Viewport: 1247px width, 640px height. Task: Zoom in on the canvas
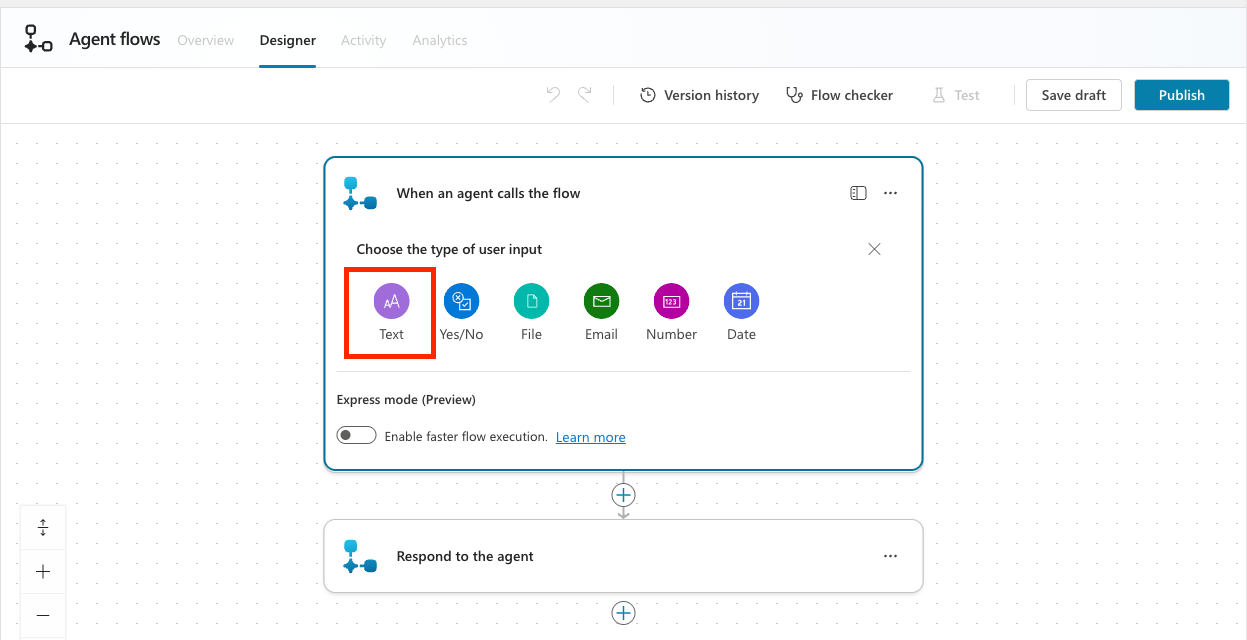[x=43, y=572]
